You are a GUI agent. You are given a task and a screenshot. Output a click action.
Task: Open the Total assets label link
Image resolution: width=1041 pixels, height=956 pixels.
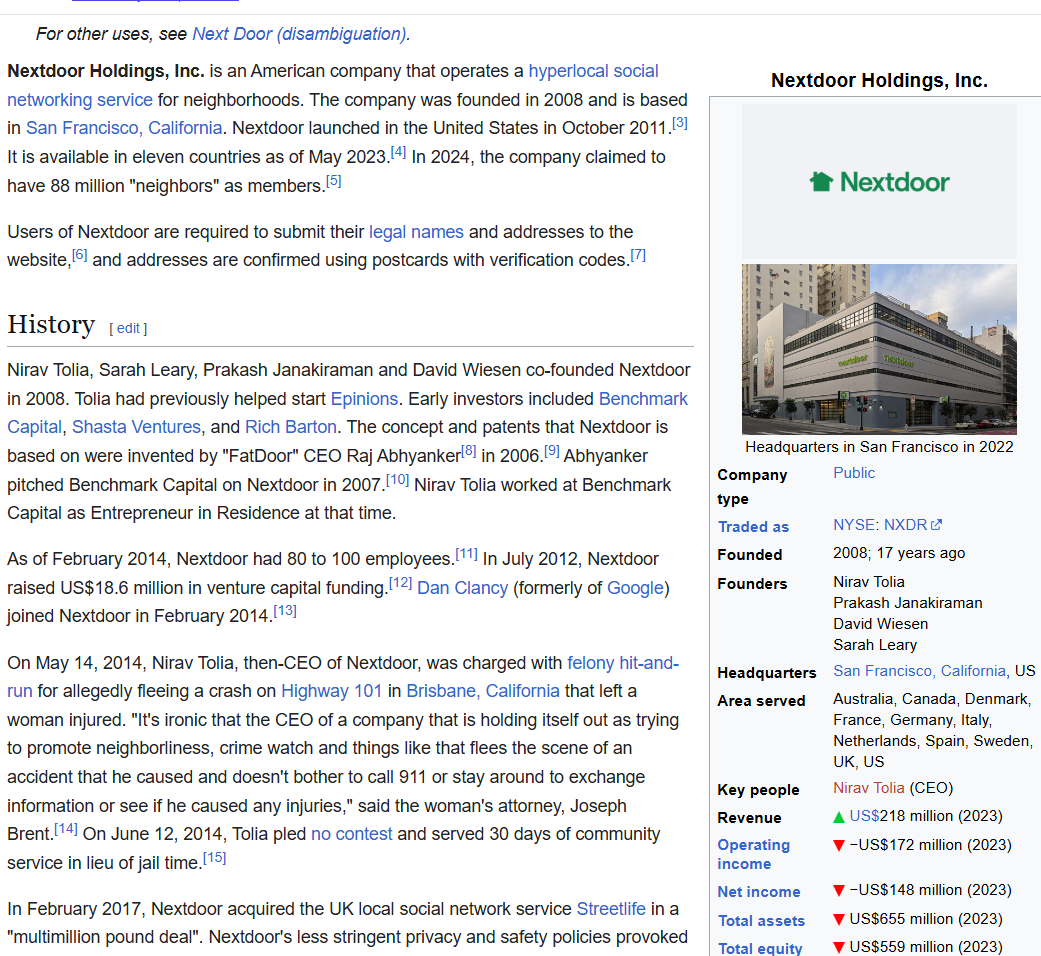pos(761,921)
